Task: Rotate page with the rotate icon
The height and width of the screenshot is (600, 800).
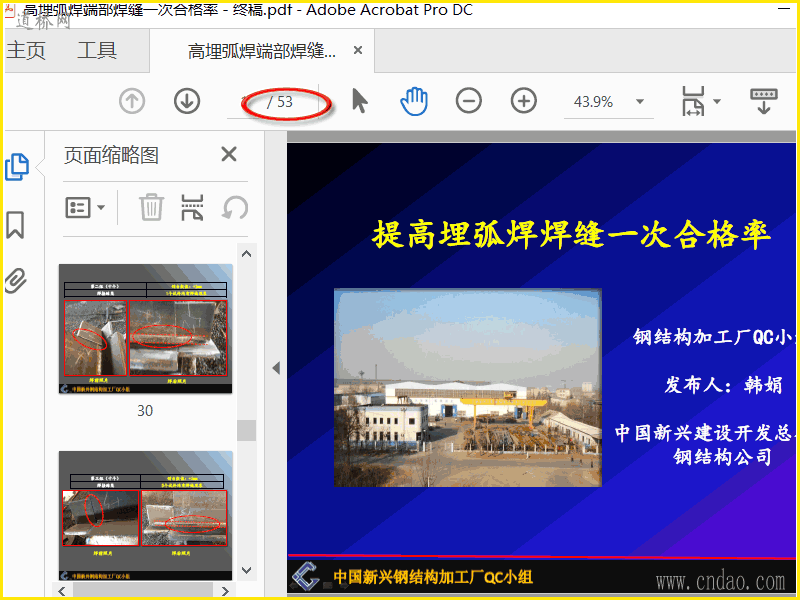Action: point(235,208)
